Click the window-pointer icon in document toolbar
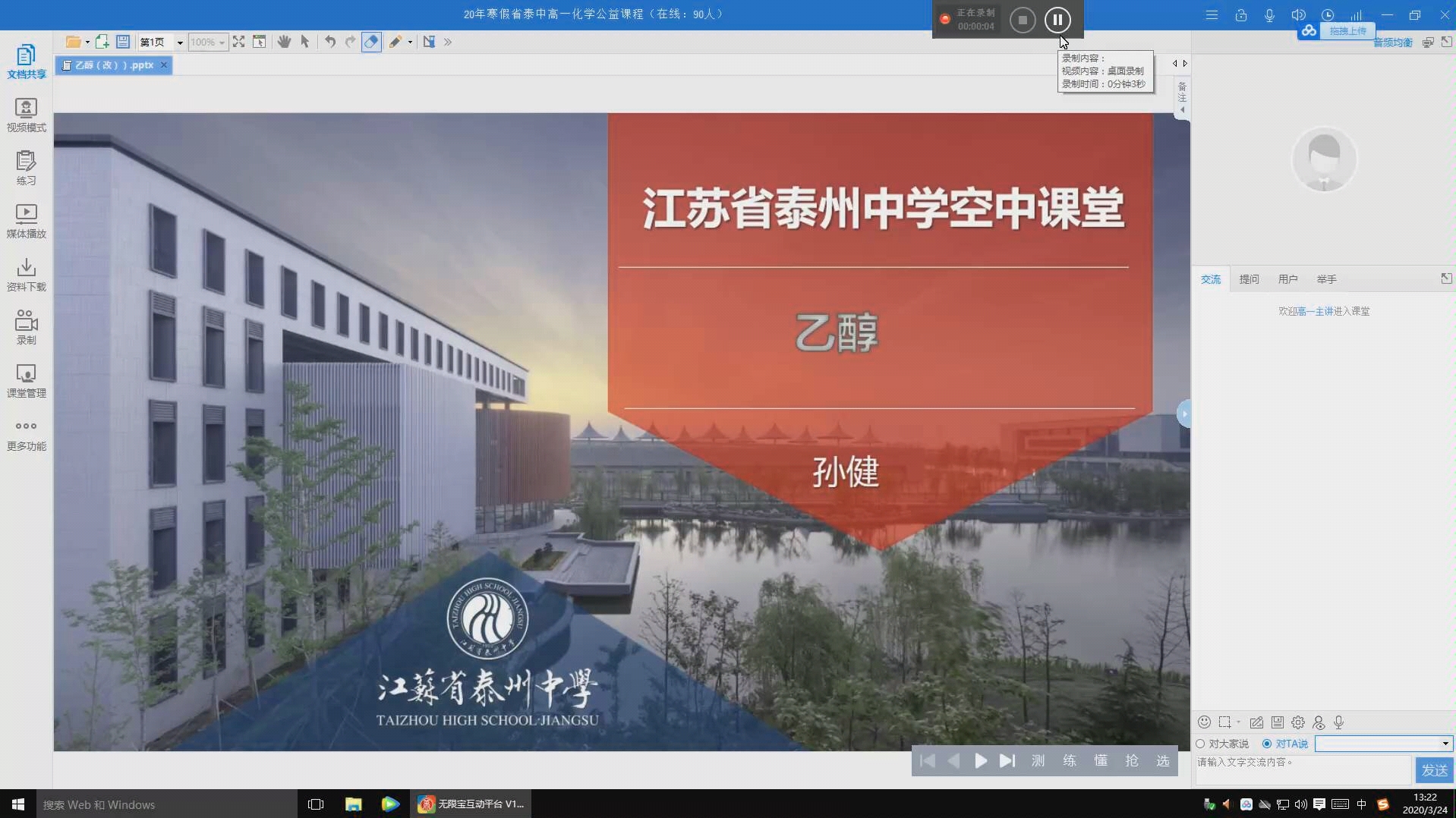 coord(259,42)
